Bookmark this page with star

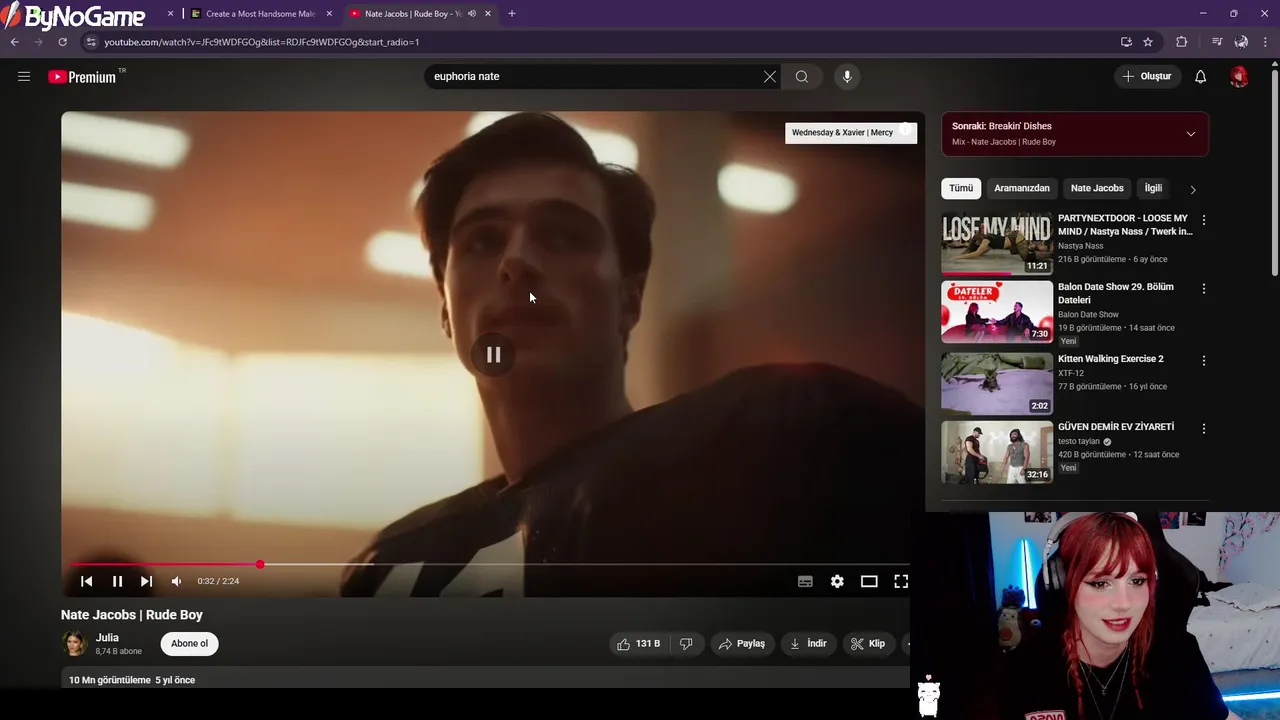tap(1148, 42)
